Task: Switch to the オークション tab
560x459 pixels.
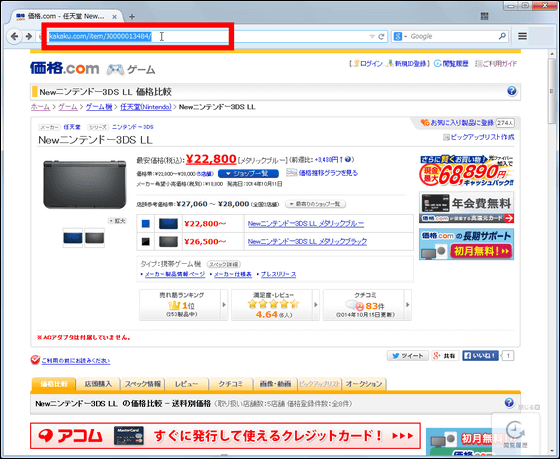Action: (x=364, y=384)
